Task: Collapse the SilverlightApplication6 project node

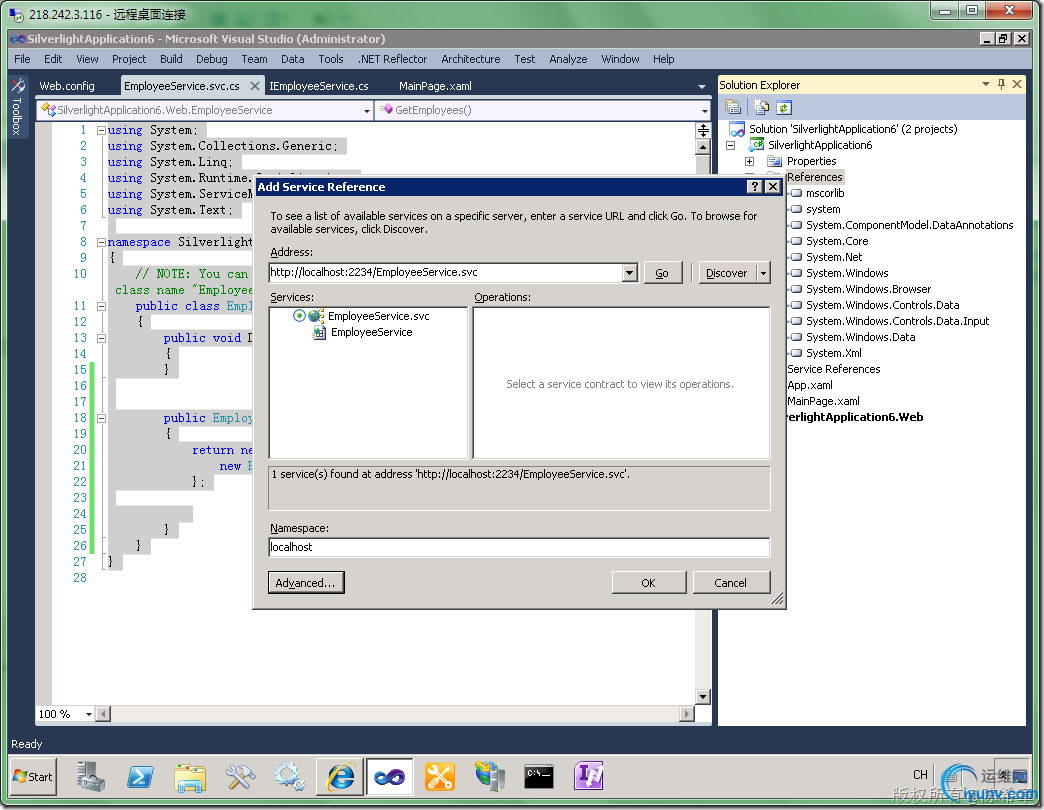Action: pyautogui.click(x=730, y=145)
